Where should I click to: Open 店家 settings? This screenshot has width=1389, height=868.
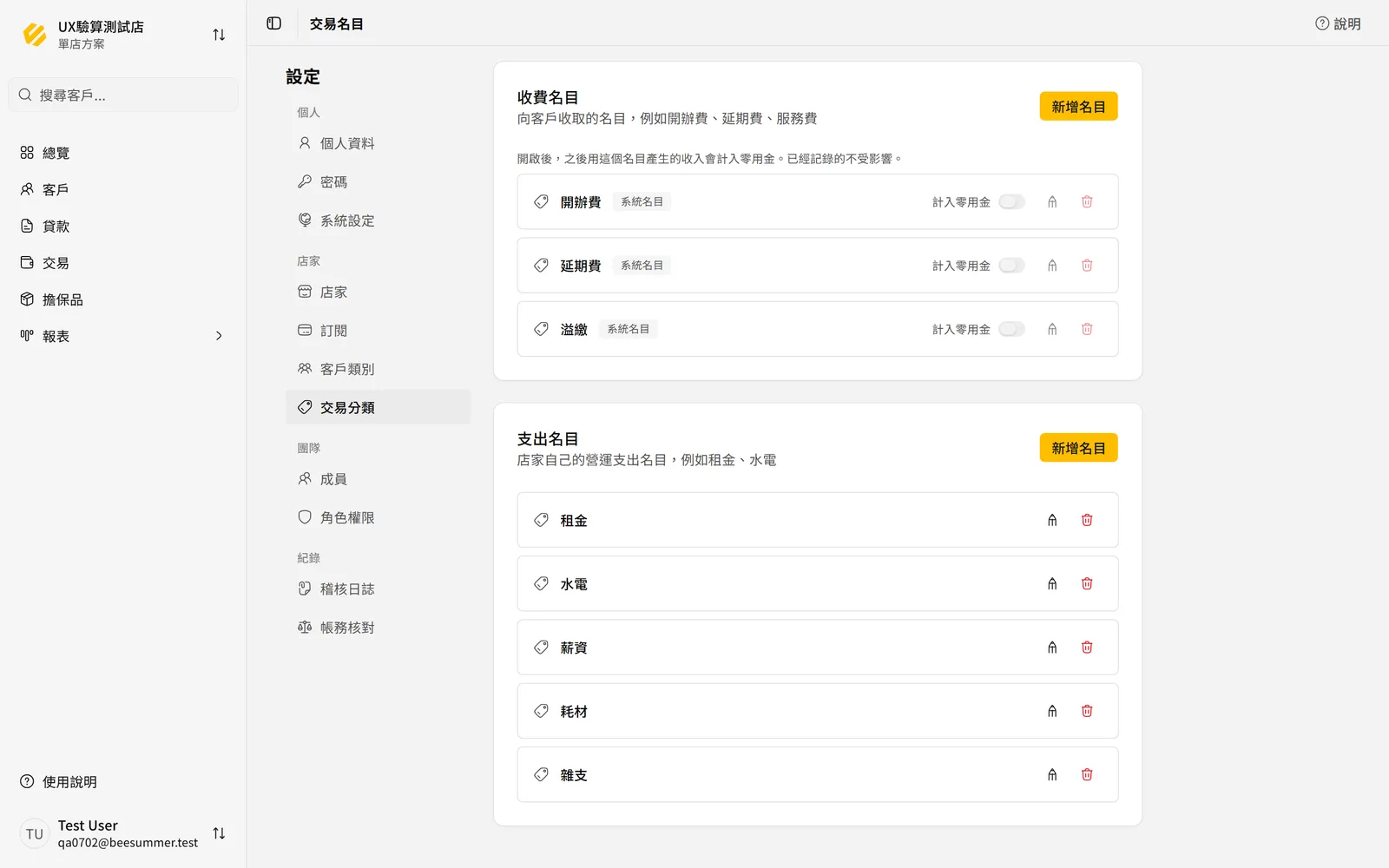tap(378, 293)
